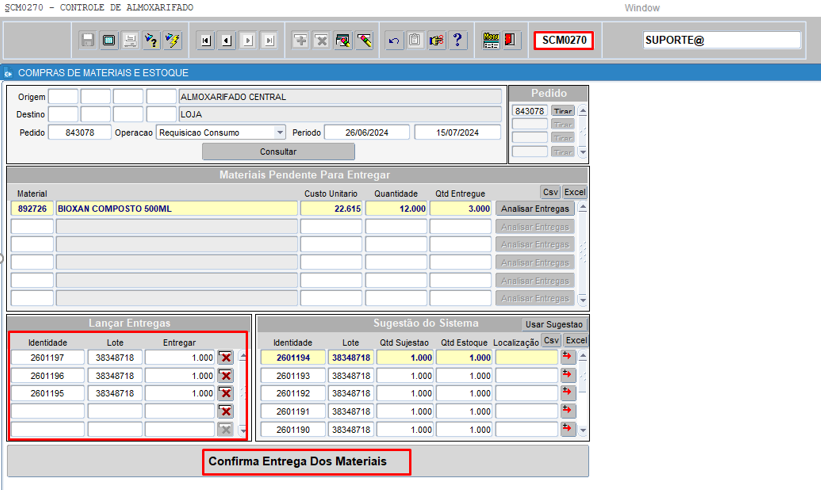Remove delivery row 2601197 with red X
This screenshot has width=821, height=490.
pos(226,358)
